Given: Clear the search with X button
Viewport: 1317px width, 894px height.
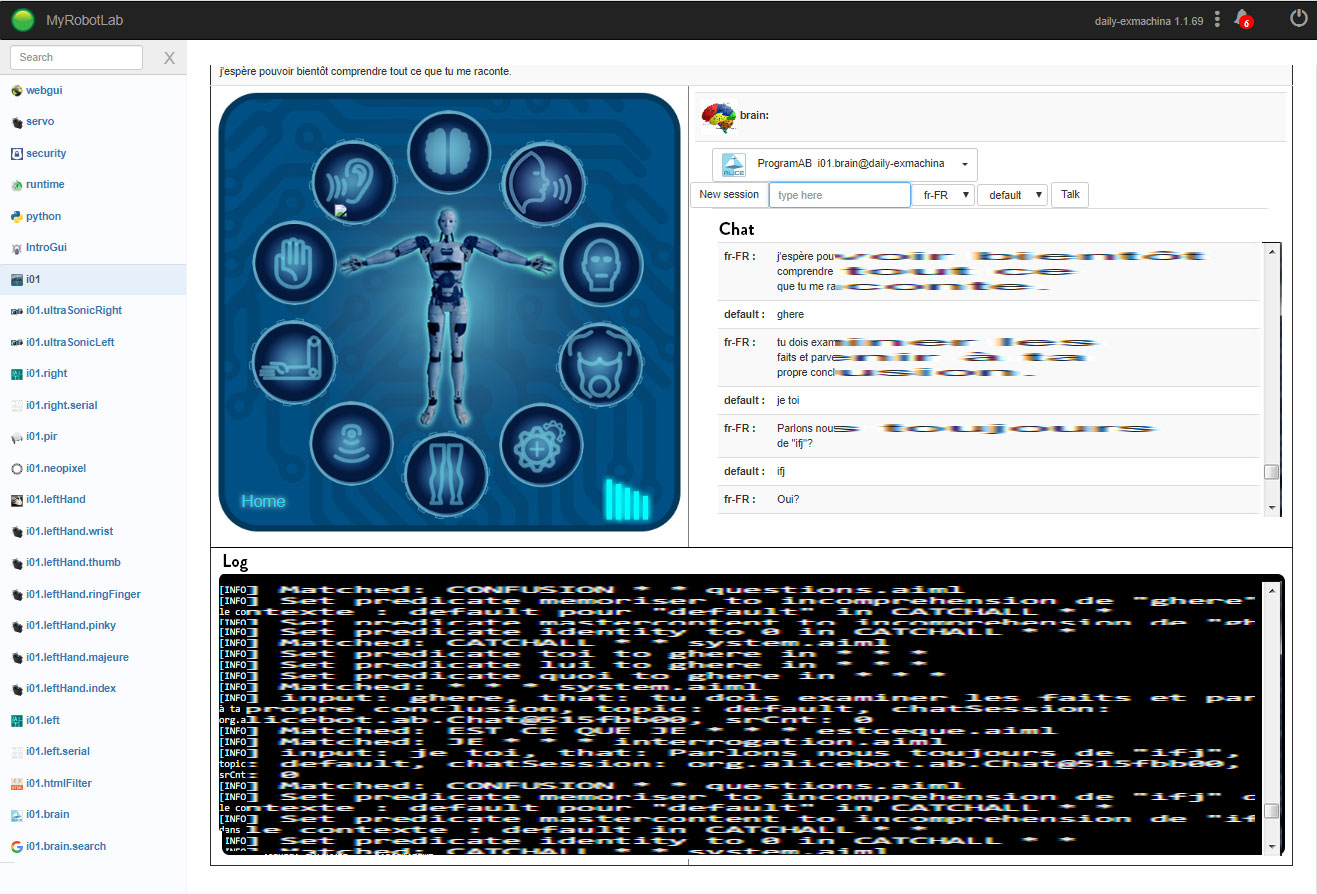Looking at the screenshot, I should (169, 58).
